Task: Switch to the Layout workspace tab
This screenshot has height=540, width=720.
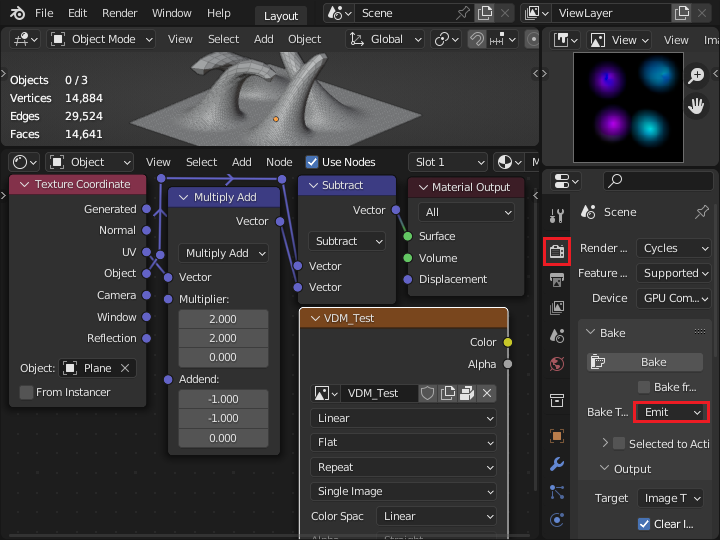Action: click(x=281, y=16)
